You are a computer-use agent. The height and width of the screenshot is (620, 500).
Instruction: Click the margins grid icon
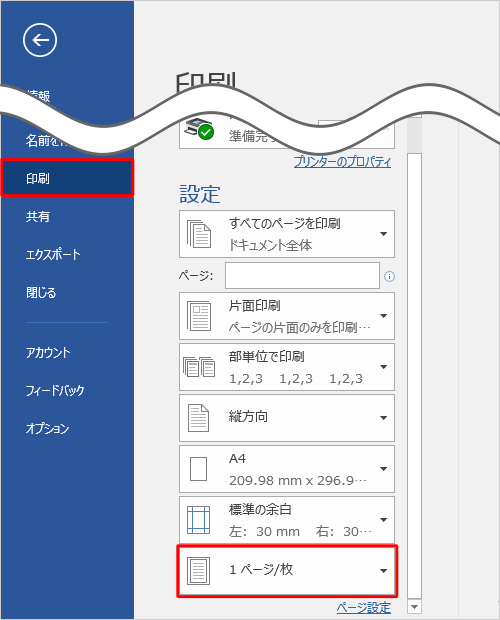coord(198,520)
